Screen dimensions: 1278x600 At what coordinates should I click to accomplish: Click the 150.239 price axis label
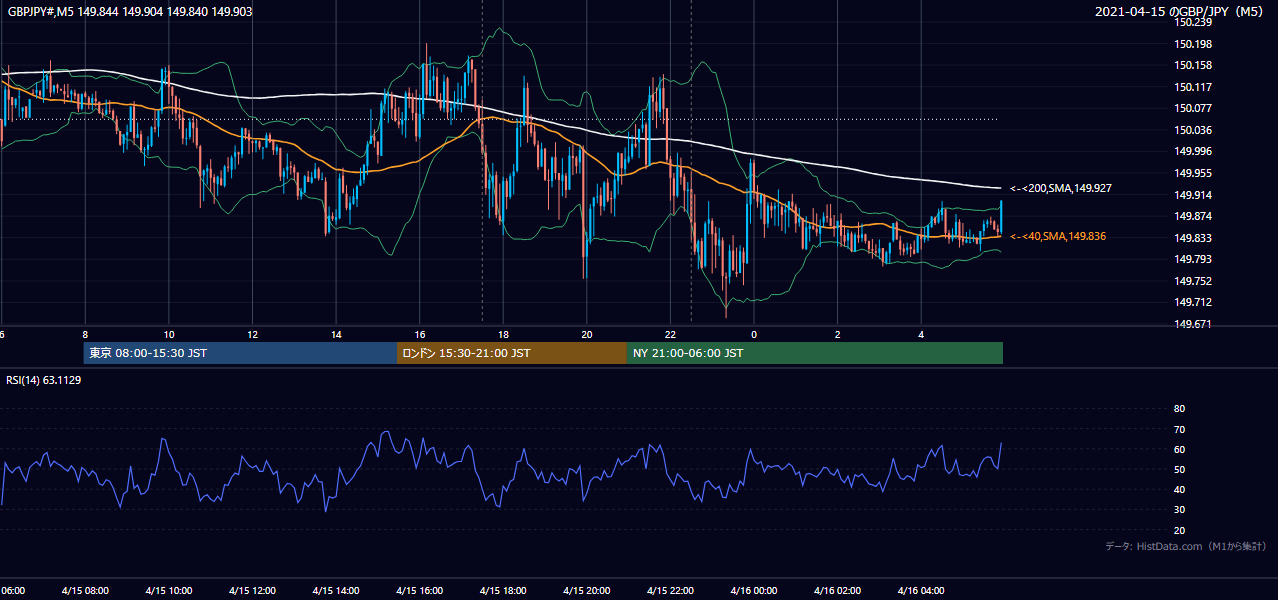1194,22
